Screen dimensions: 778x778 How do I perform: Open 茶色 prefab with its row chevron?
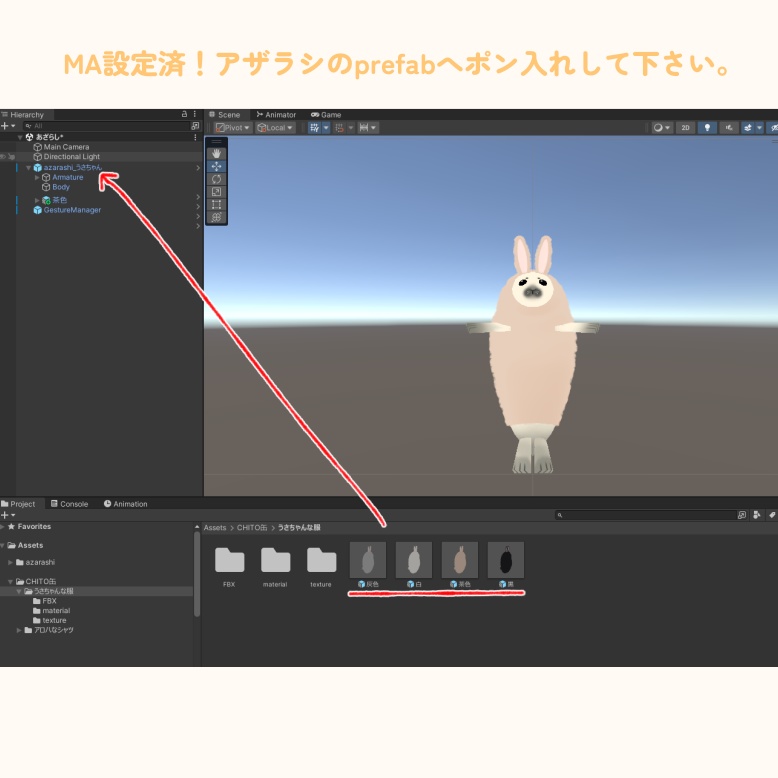tap(198, 197)
